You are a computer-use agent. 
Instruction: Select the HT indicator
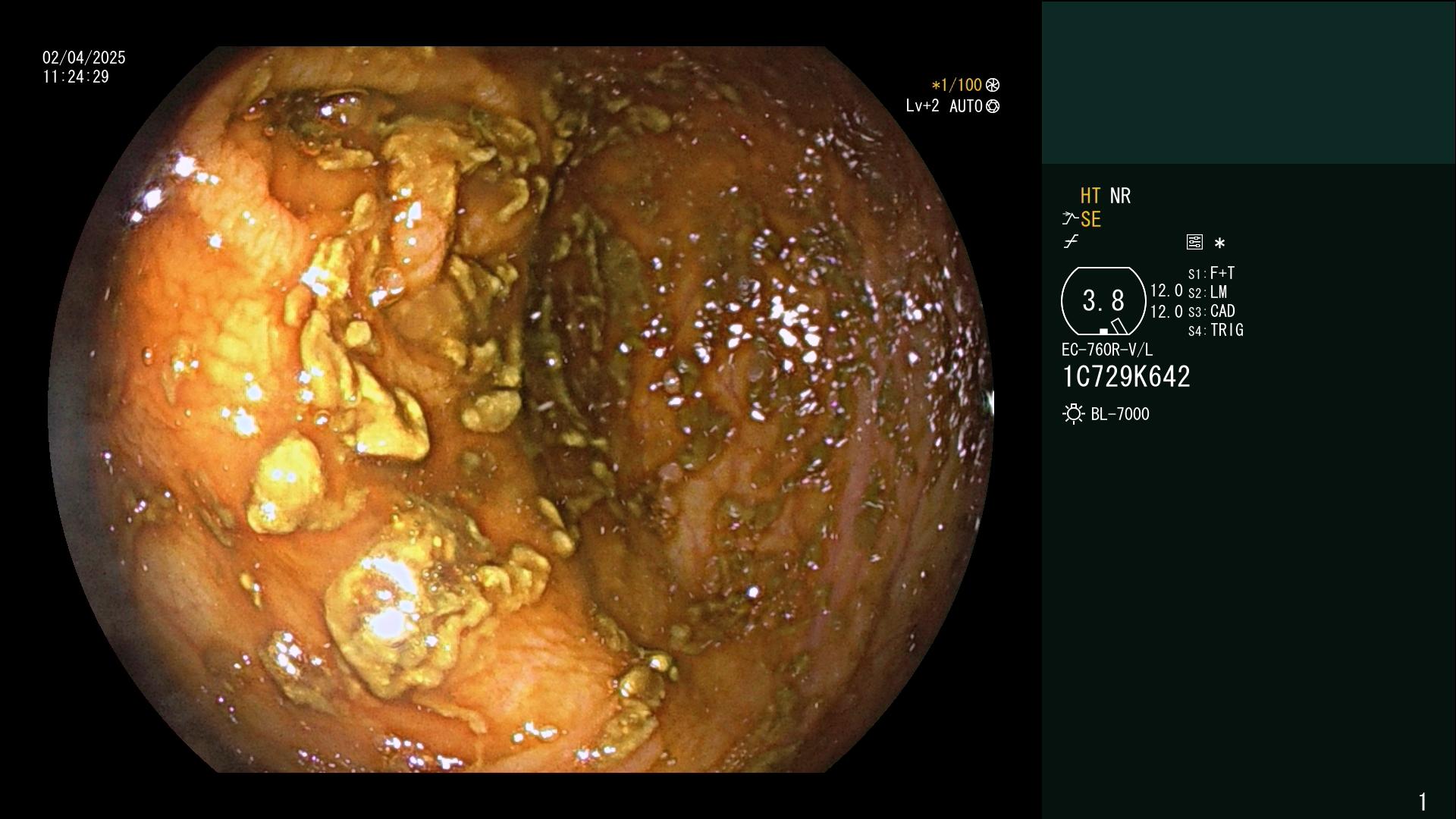click(x=1090, y=196)
